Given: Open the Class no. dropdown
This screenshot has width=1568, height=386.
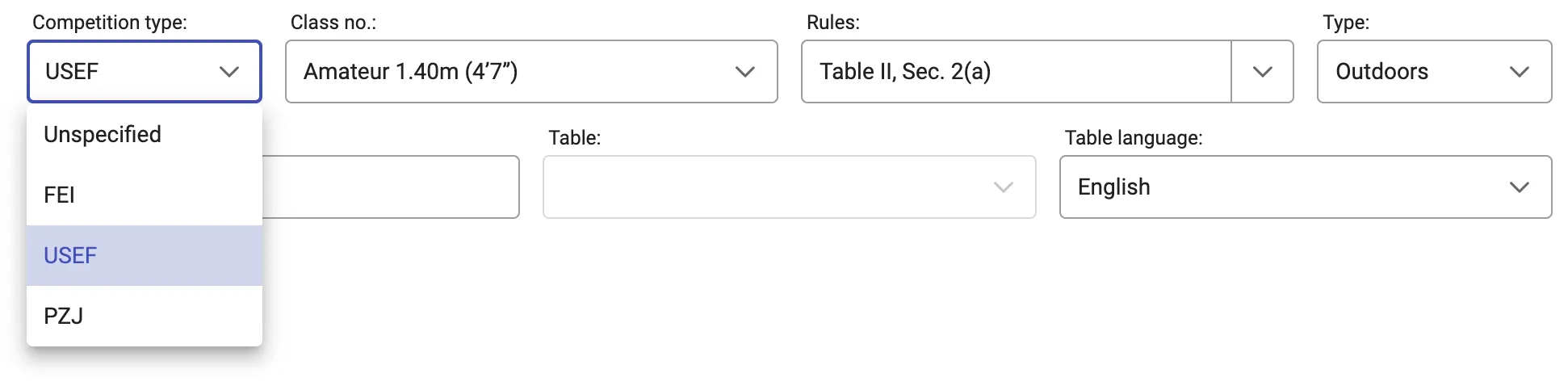Looking at the screenshot, I should [517, 72].
